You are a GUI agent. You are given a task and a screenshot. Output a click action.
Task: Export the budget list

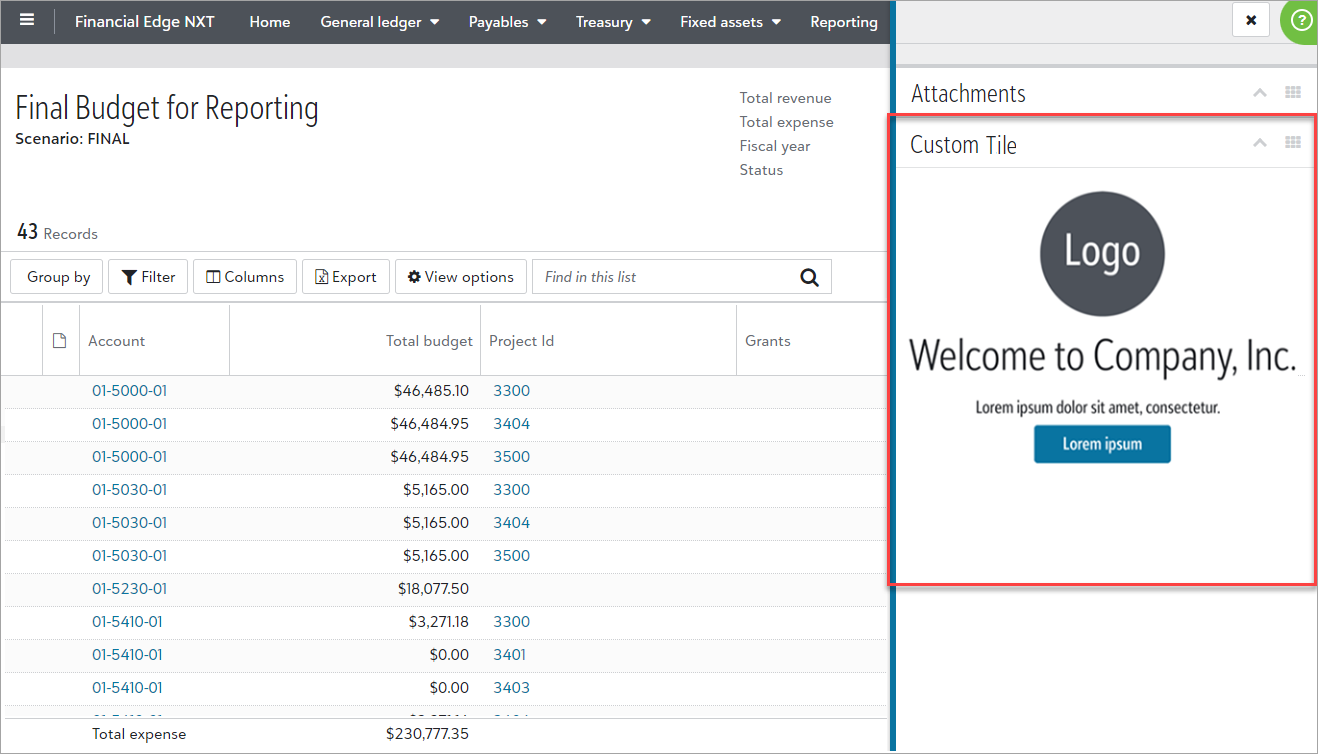click(346, 277)
